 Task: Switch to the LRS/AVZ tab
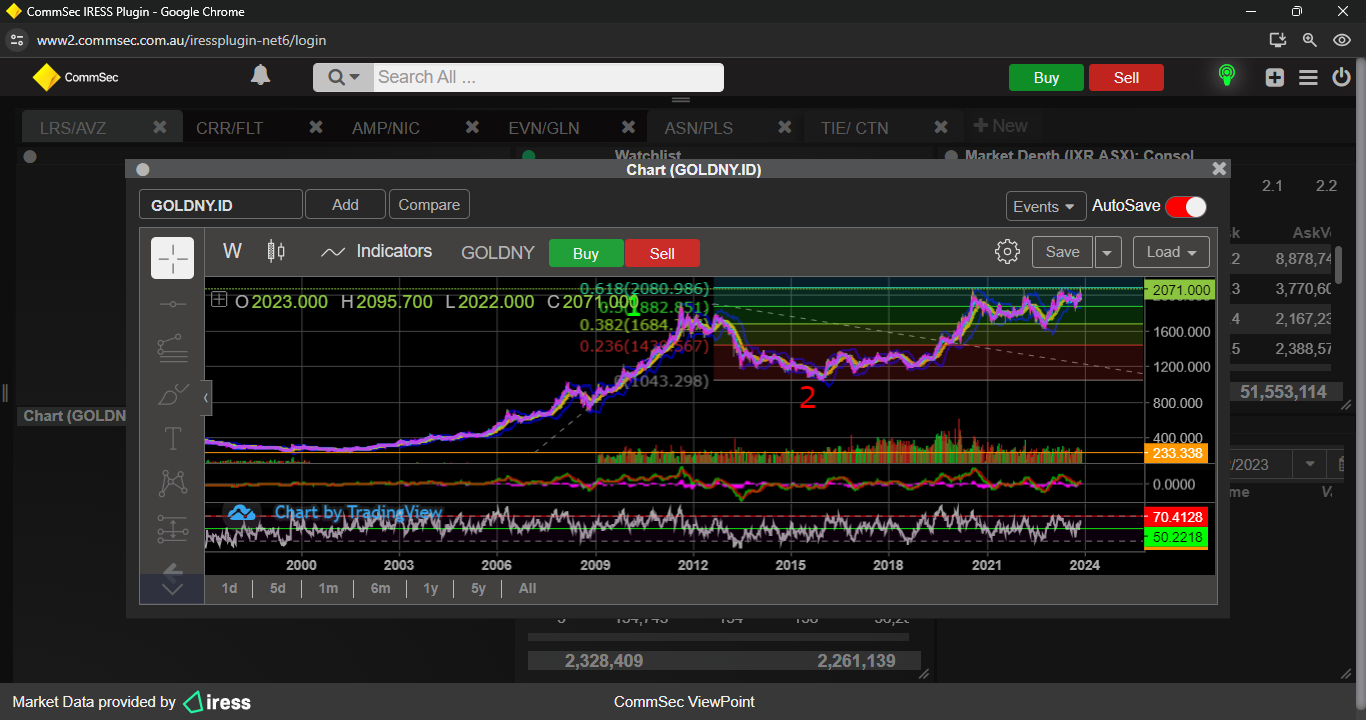(73, 128)
